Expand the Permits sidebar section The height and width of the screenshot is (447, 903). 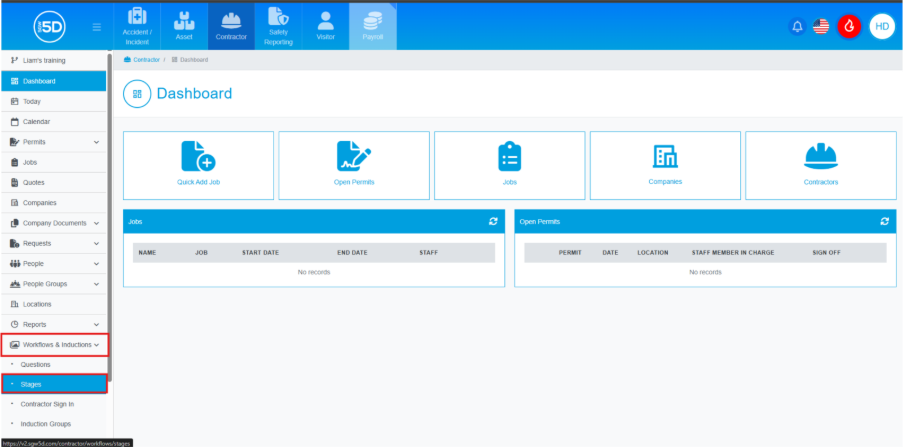[x=96, y=142]
